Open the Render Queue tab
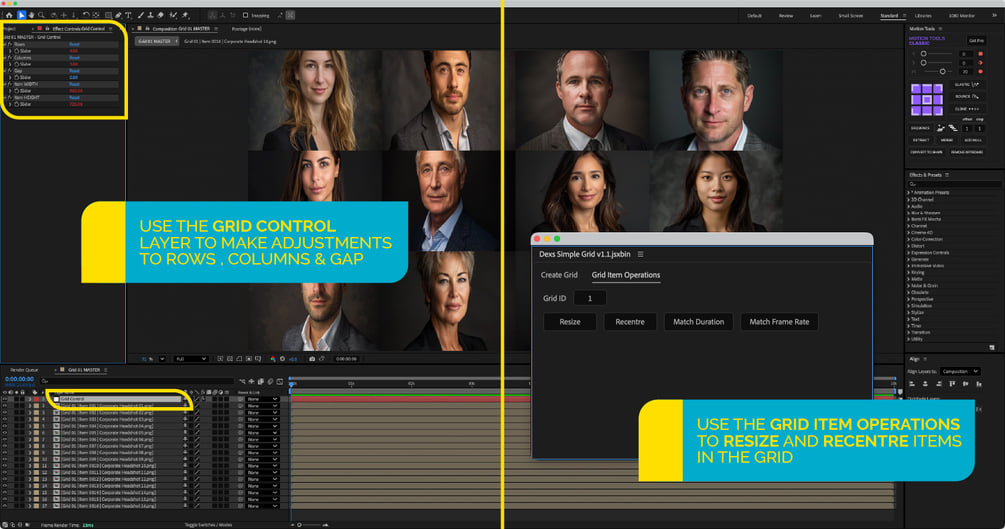 click(x=24, y=370)
